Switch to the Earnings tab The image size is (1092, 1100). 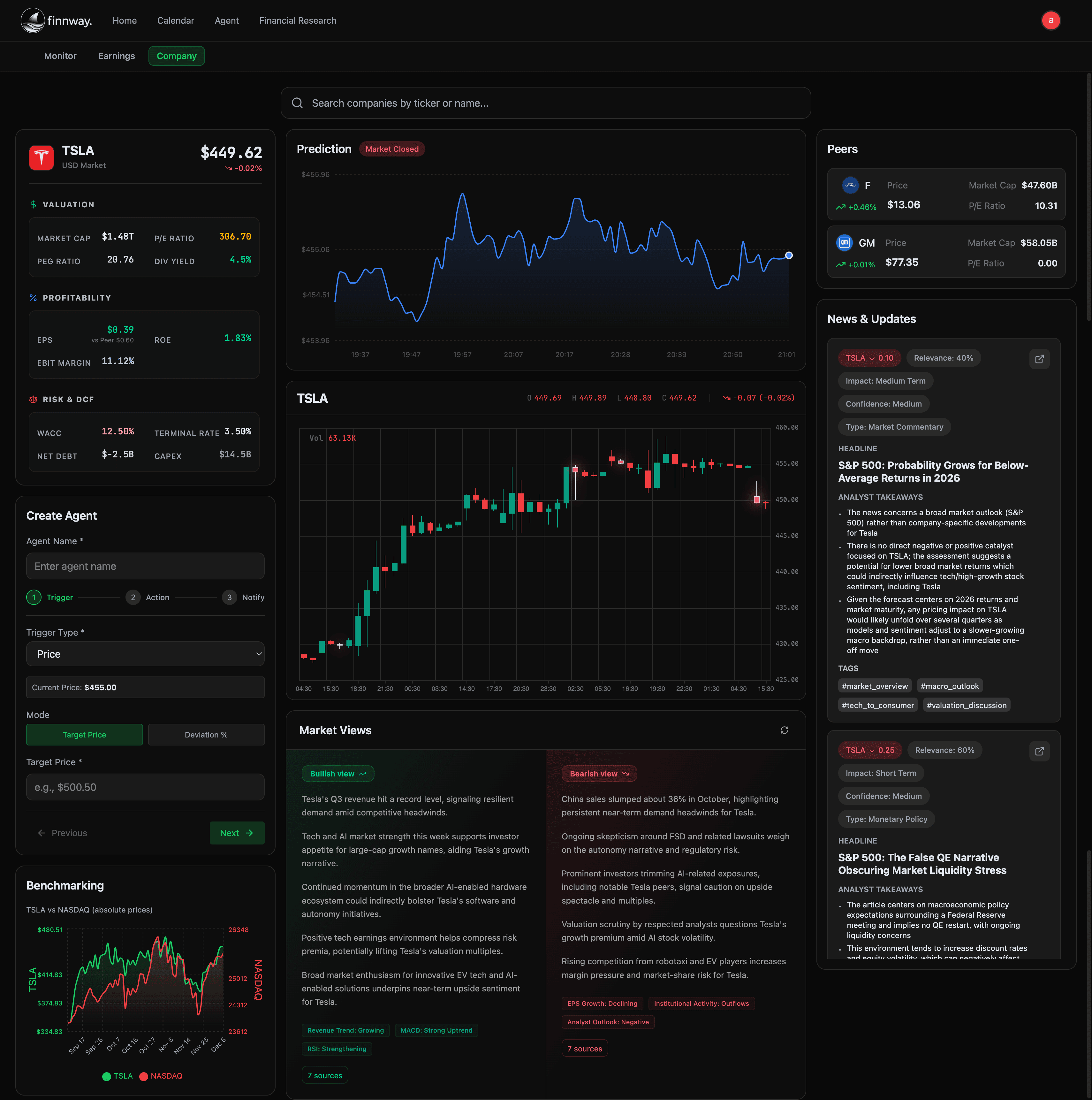pyautogui.click(x=116, y=56)
